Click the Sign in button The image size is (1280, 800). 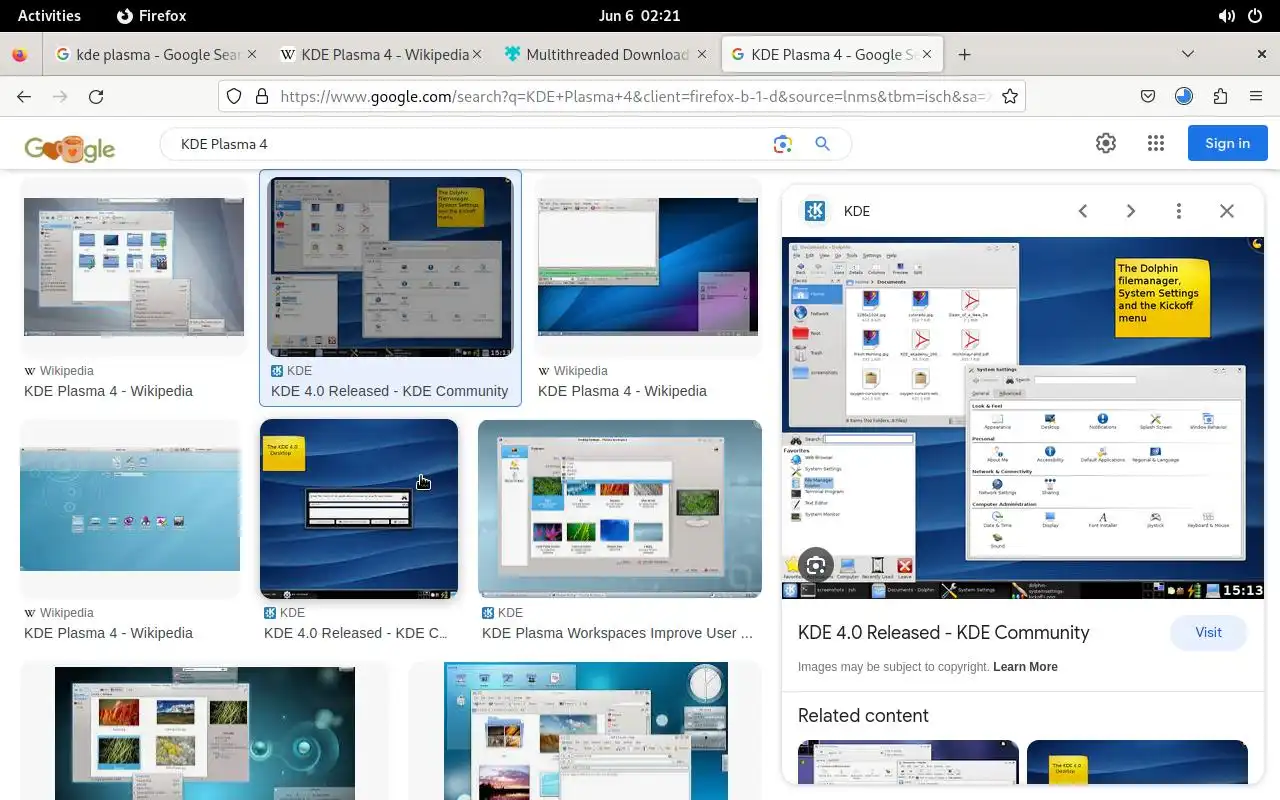click(x=1227, y=143)
